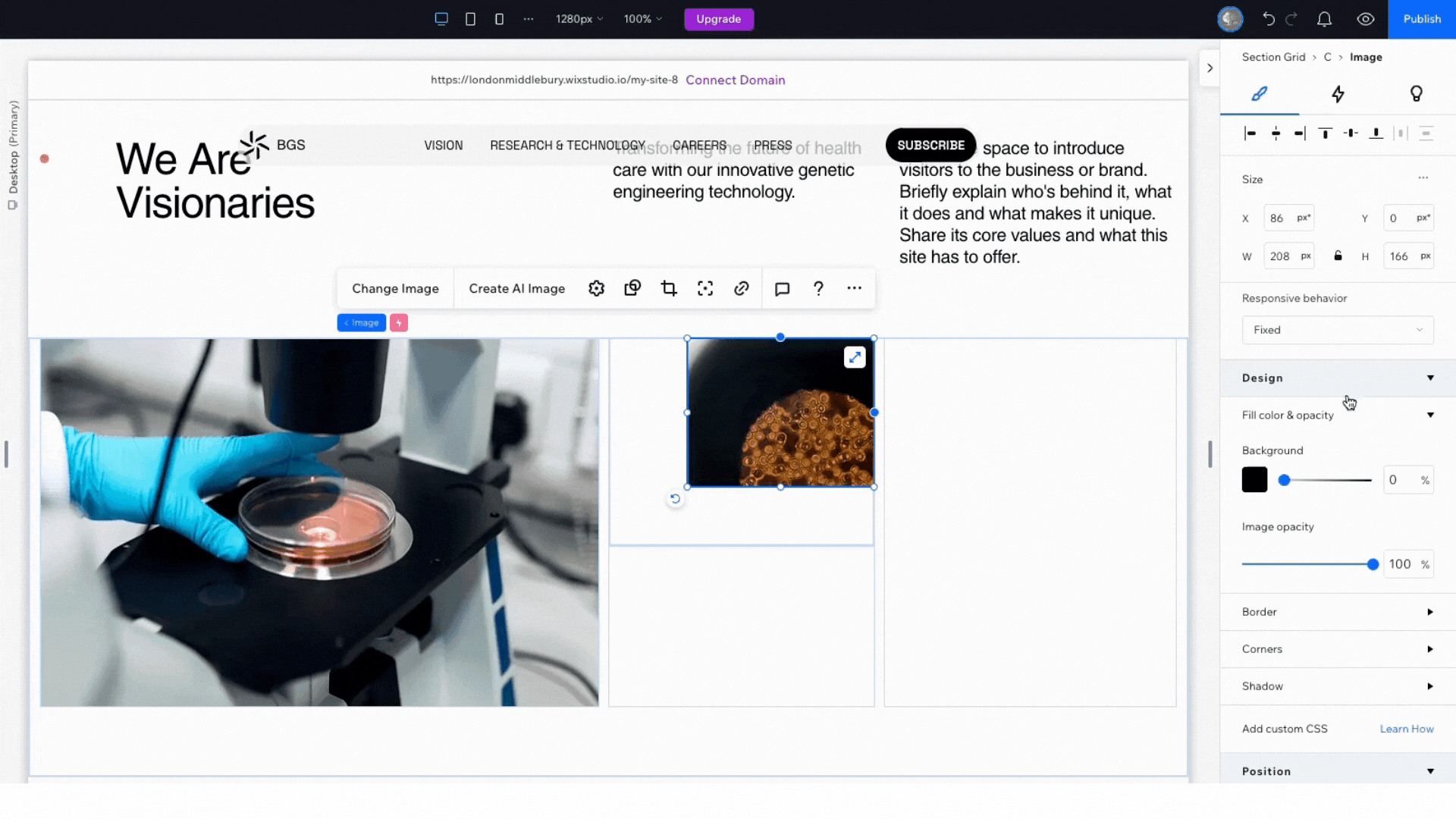Click the undo arrow
The width and height of the screenshot is (1456, 819).
pos(1269,19)
